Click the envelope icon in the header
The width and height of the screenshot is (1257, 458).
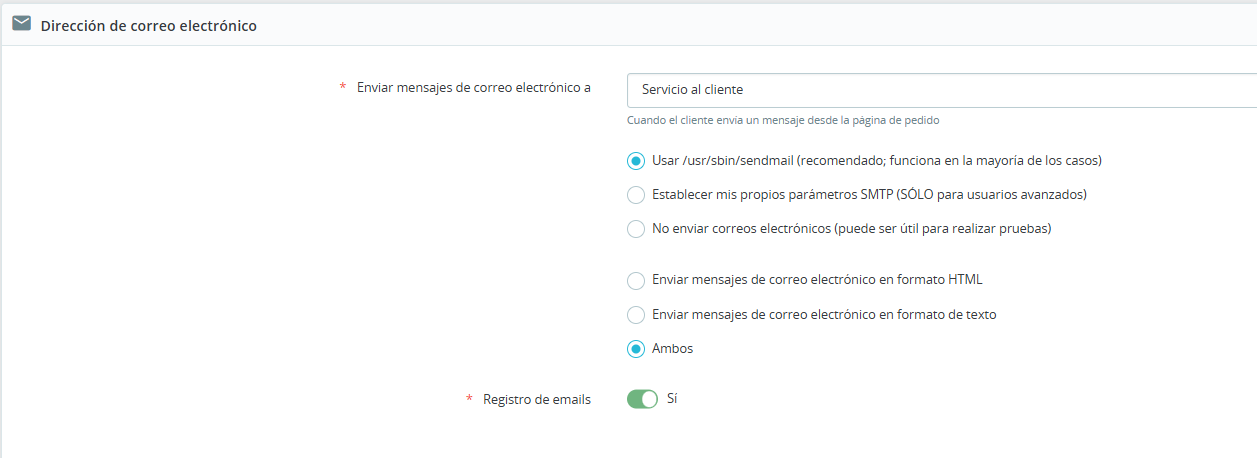click(x=21, y=24)
